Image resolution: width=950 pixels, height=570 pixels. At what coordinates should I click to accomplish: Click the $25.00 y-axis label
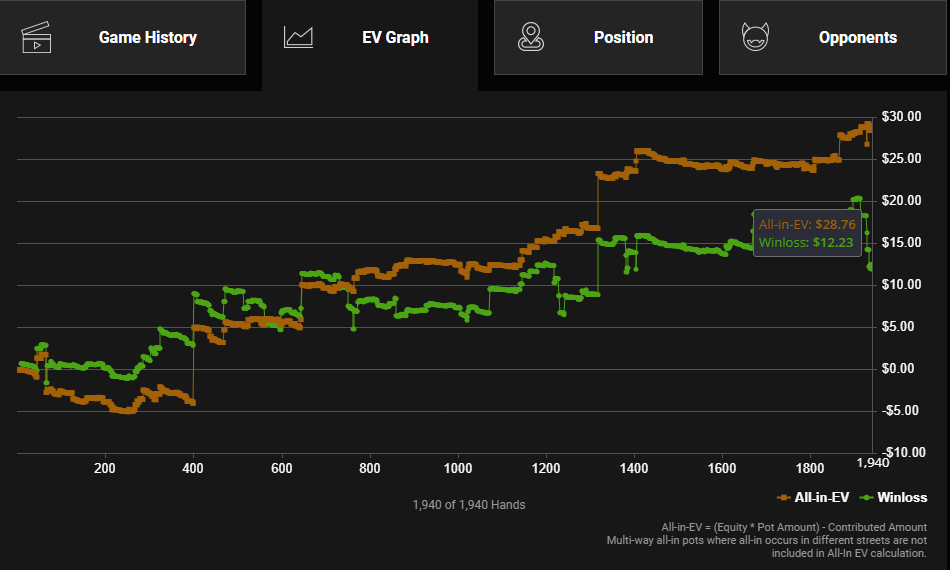(x=902, y=158)
